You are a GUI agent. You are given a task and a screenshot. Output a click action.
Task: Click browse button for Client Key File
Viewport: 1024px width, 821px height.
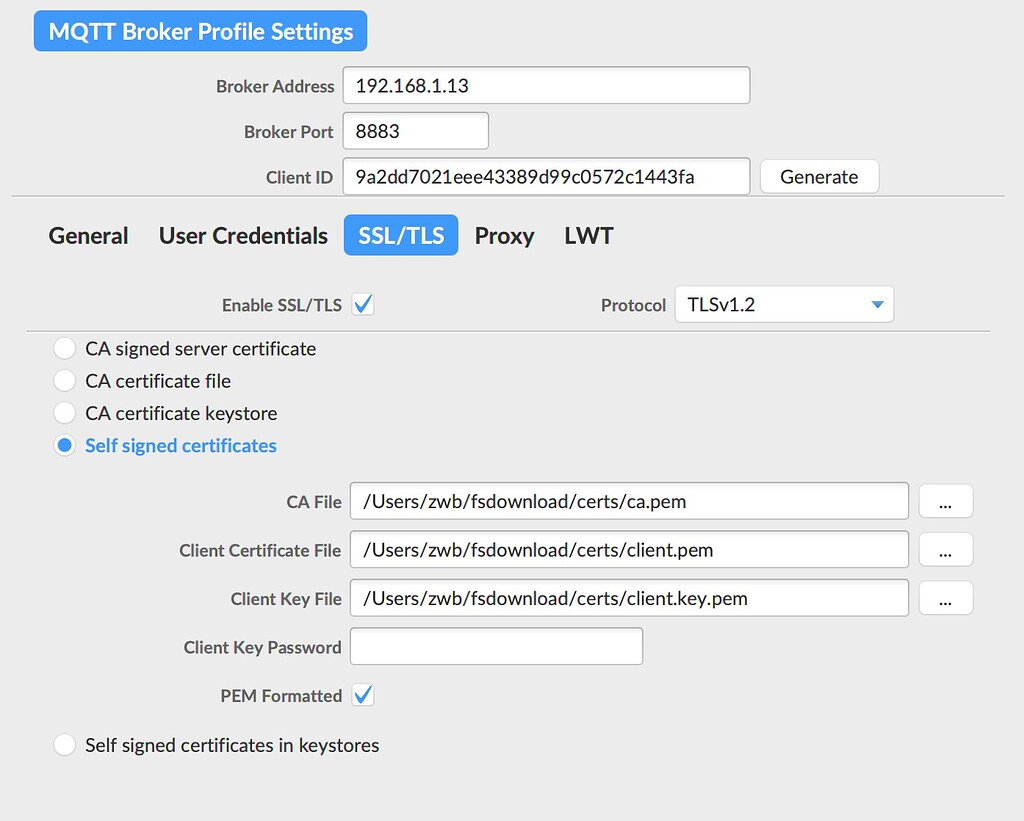[945, 598]
